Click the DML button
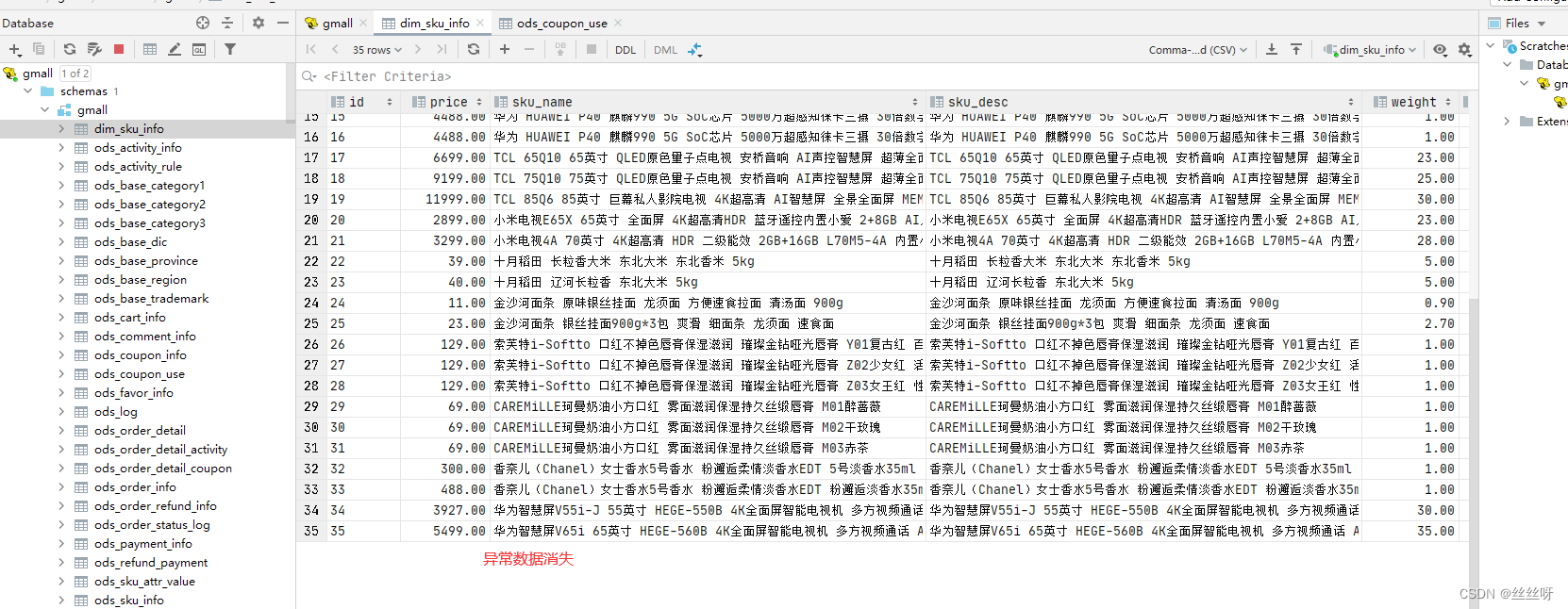 [x=665, y=50]
